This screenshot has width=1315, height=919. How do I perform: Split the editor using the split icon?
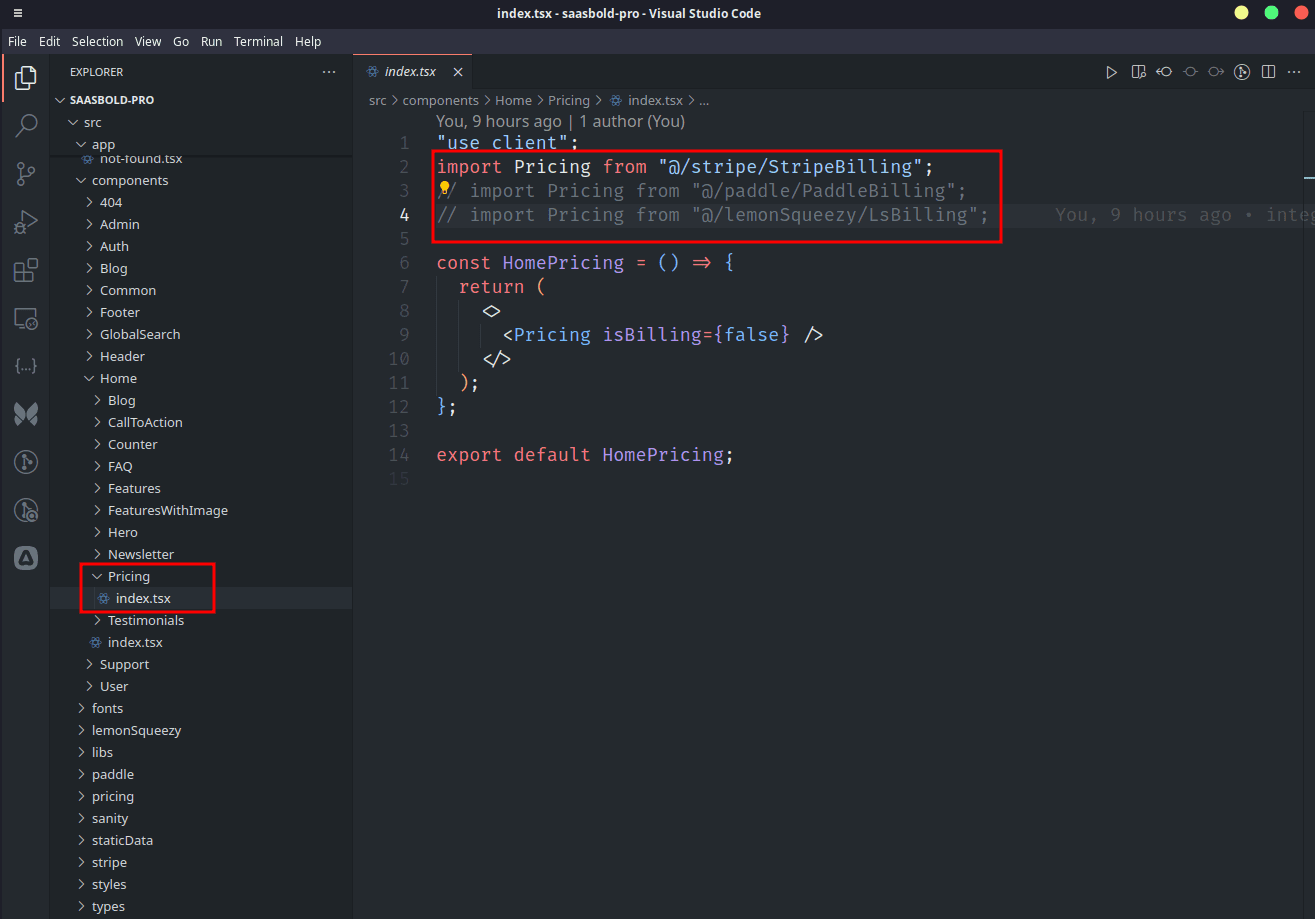(x=1268, y=71)
